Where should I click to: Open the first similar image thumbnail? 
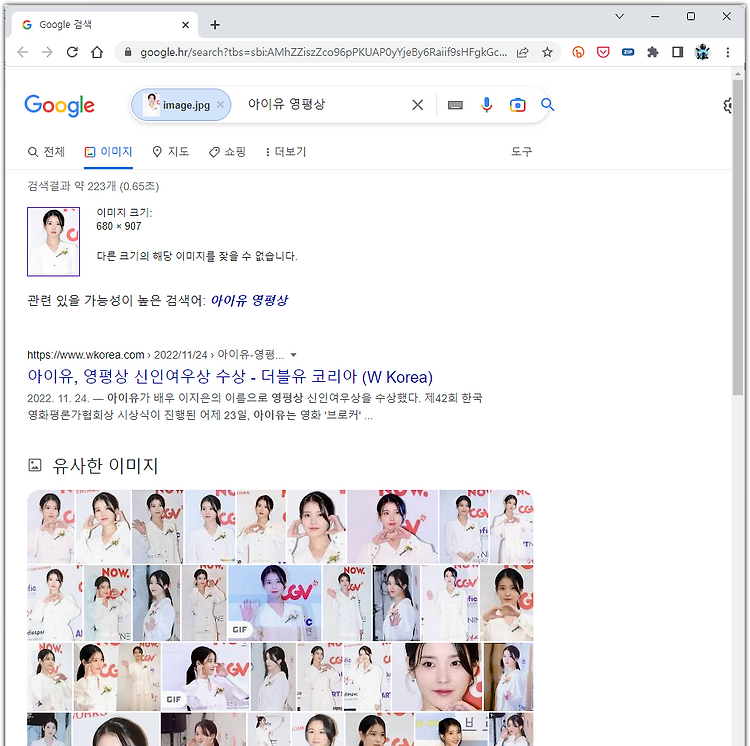(51, 527)
